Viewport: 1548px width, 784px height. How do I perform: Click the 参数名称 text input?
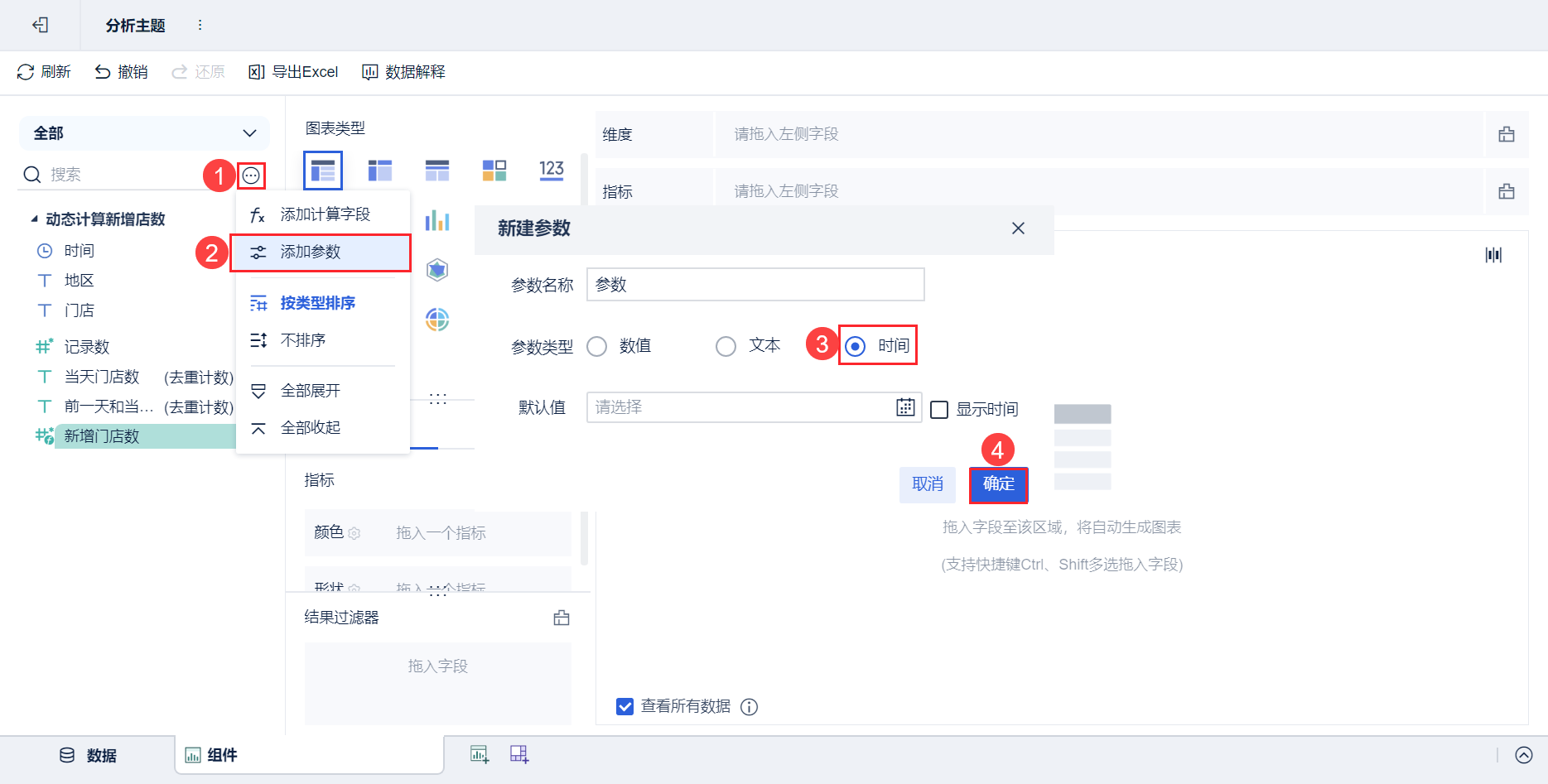pos(755,285)
